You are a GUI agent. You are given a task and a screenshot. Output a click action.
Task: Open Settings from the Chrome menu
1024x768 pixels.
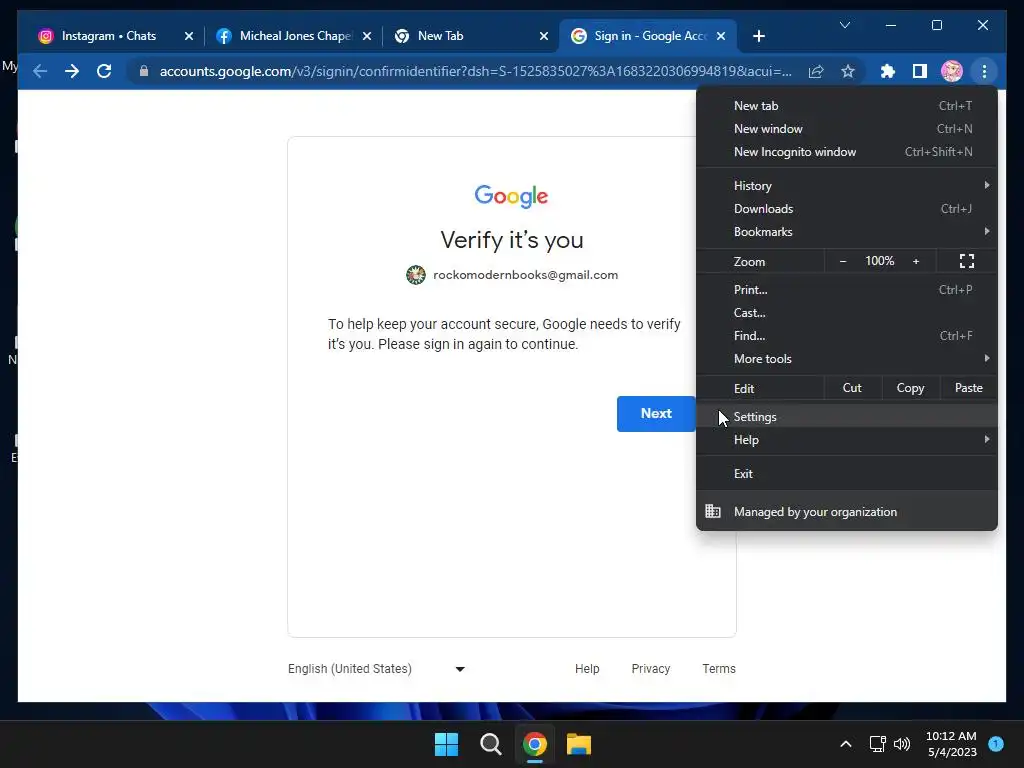(846, 417)
